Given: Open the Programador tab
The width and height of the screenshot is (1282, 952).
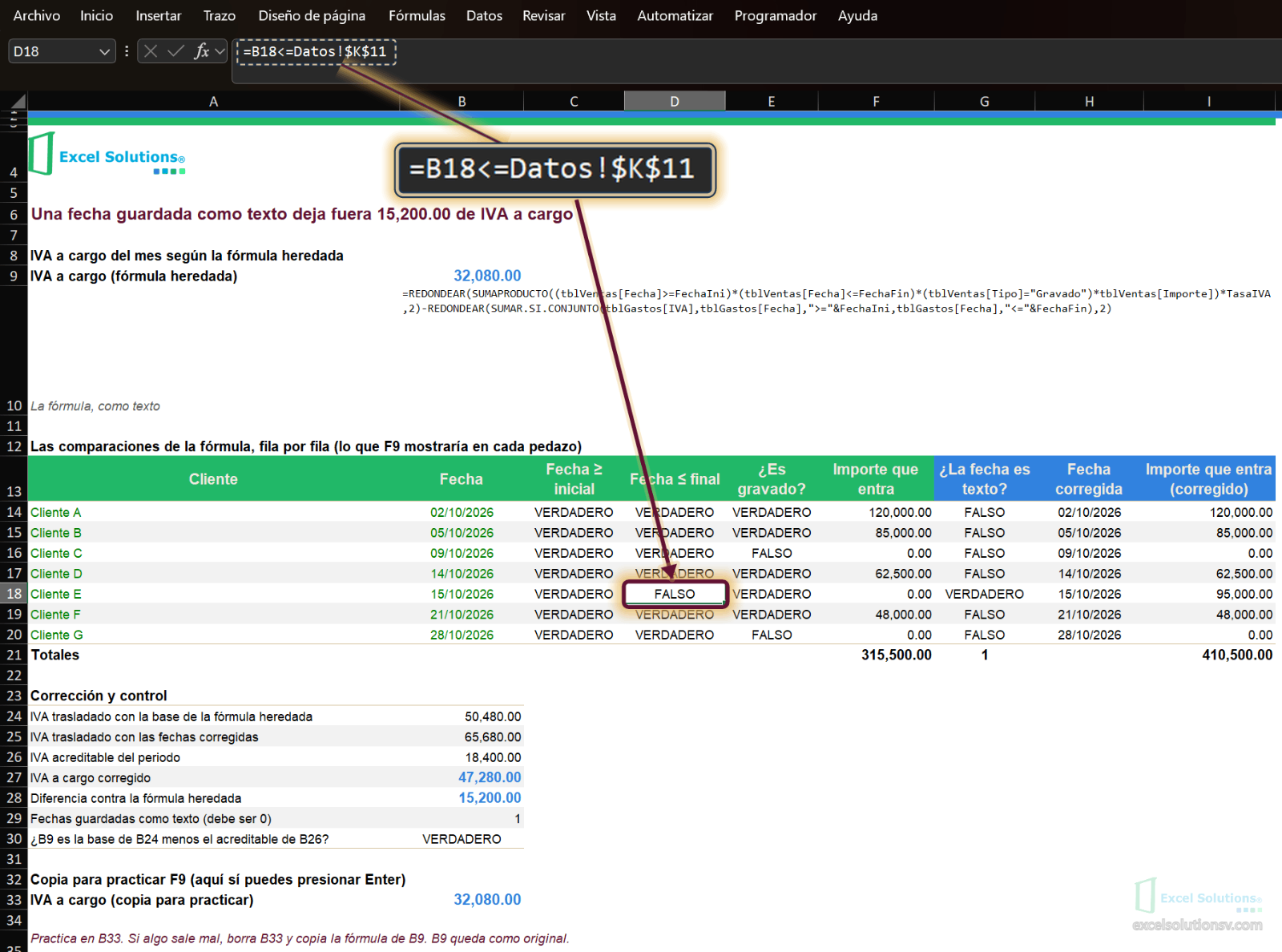Looking at the screenshot, I should tap(776, 15).
